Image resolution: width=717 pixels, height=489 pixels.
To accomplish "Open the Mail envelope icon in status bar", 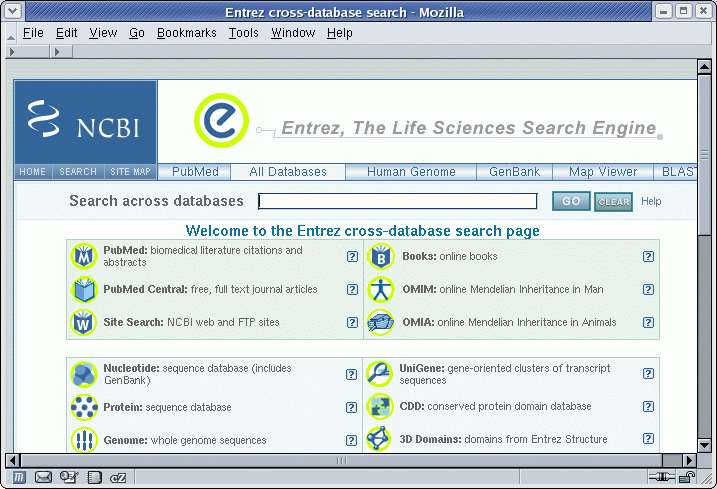I will point(43,478).
